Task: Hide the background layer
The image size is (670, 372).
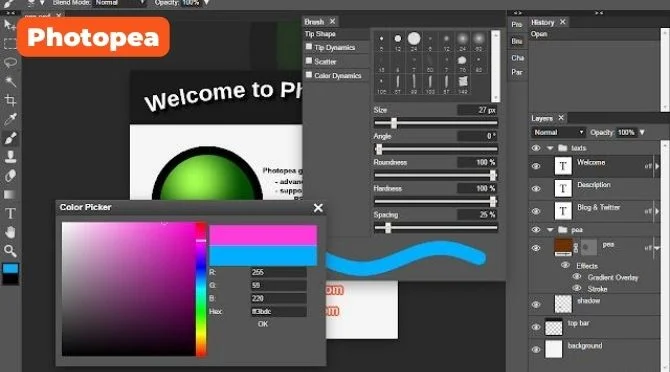Action: pos(536,350)
